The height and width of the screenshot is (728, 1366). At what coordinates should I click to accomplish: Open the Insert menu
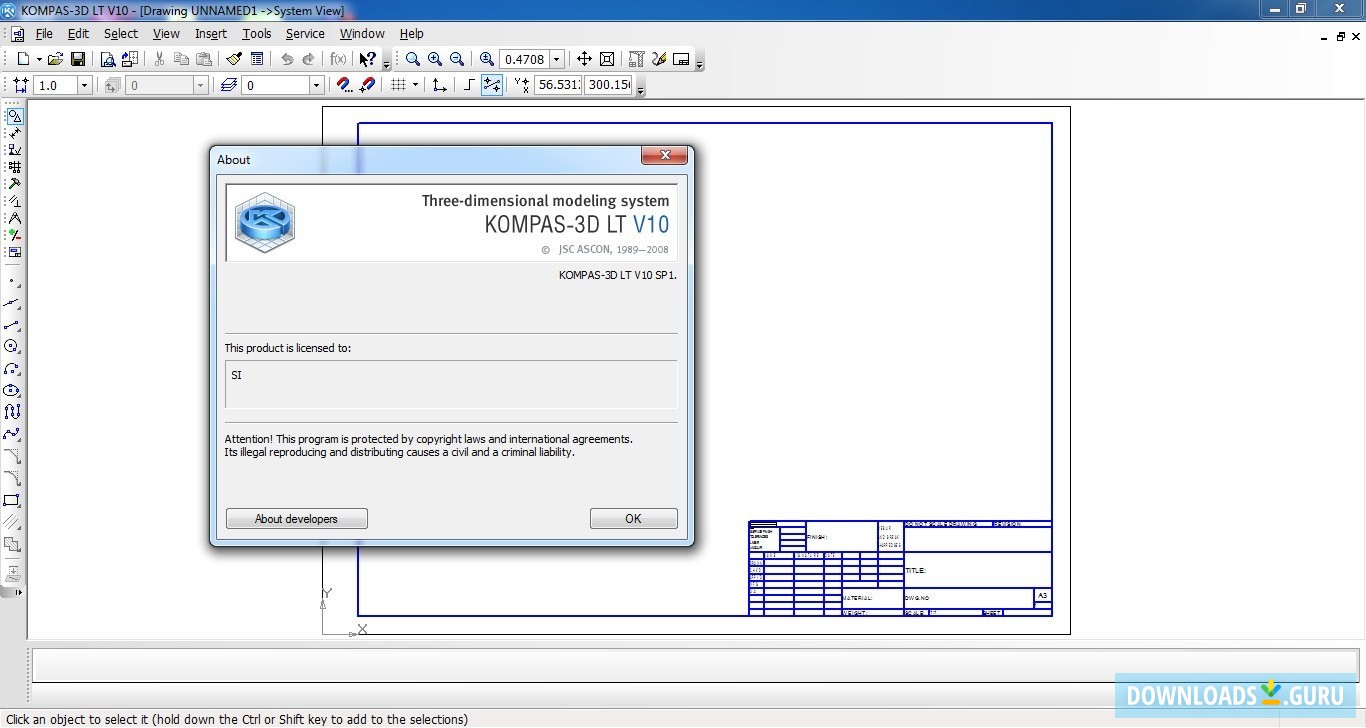coord(210,33)
